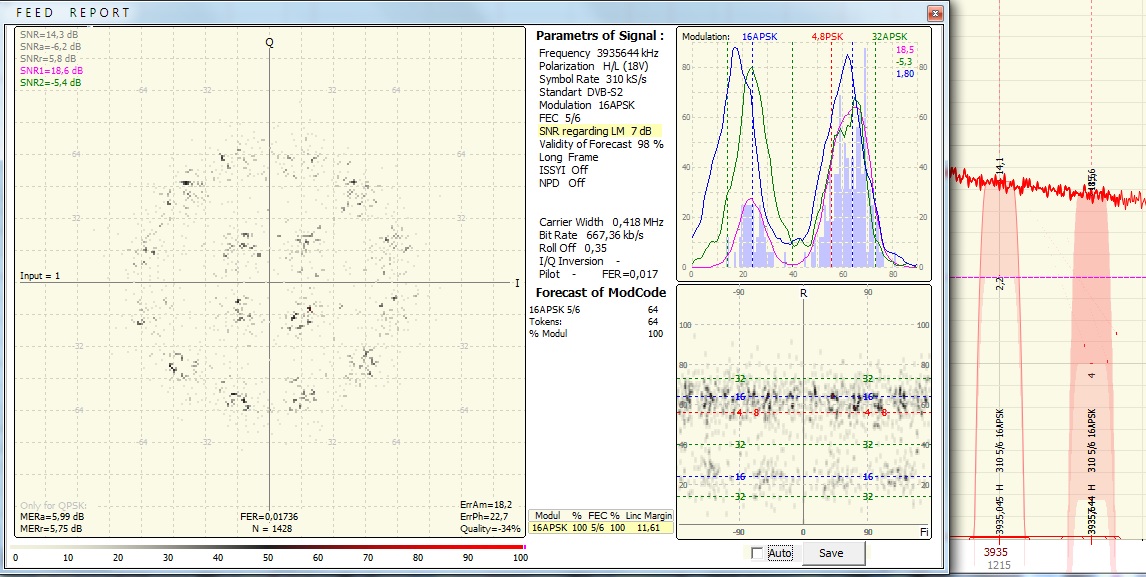This screenshot has width=1146, height=577.
Task: Click the magenta SNR1=18,6 dB label
Action: [x=51, y=71]
